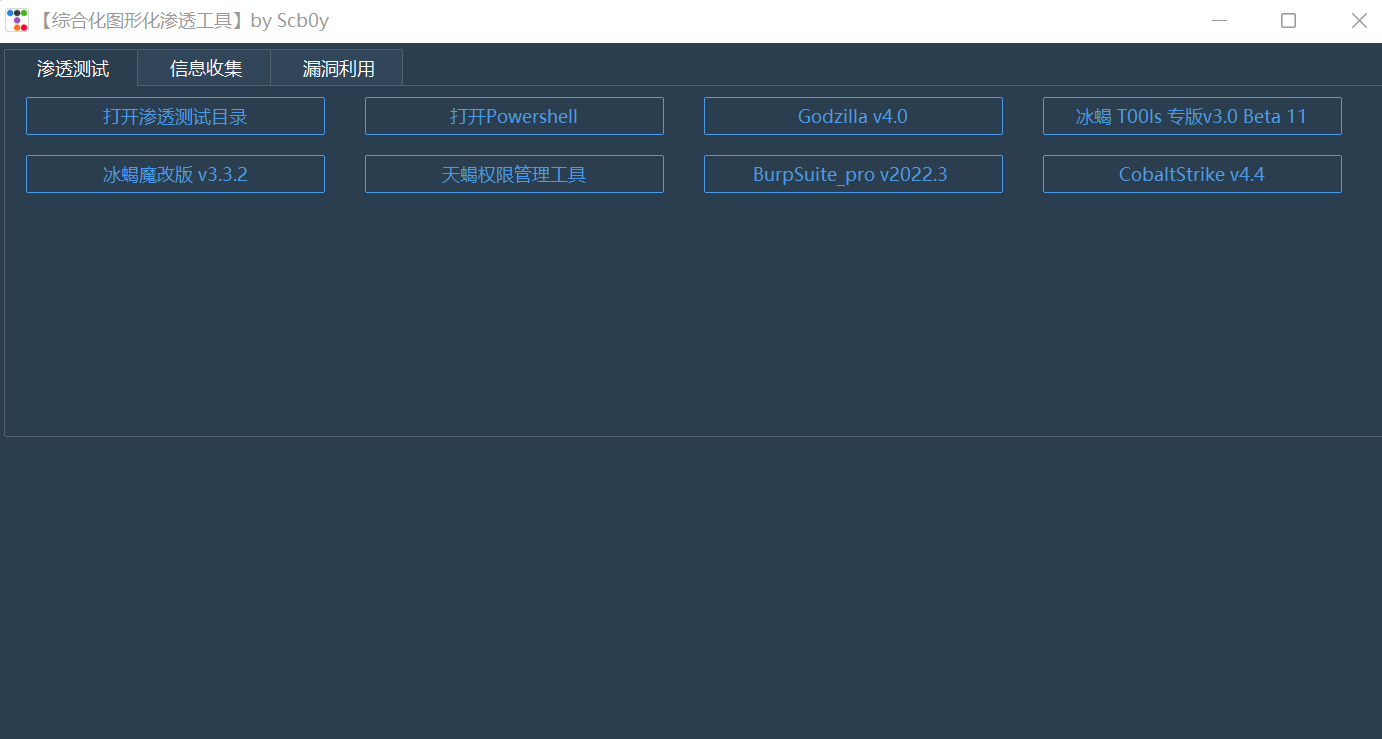The height and width of the screenshot is (739, 1382).
Task: Launch 冰蝎魔改版 v3.3.2
Action: pyautogui.click(x=175, y=174)
